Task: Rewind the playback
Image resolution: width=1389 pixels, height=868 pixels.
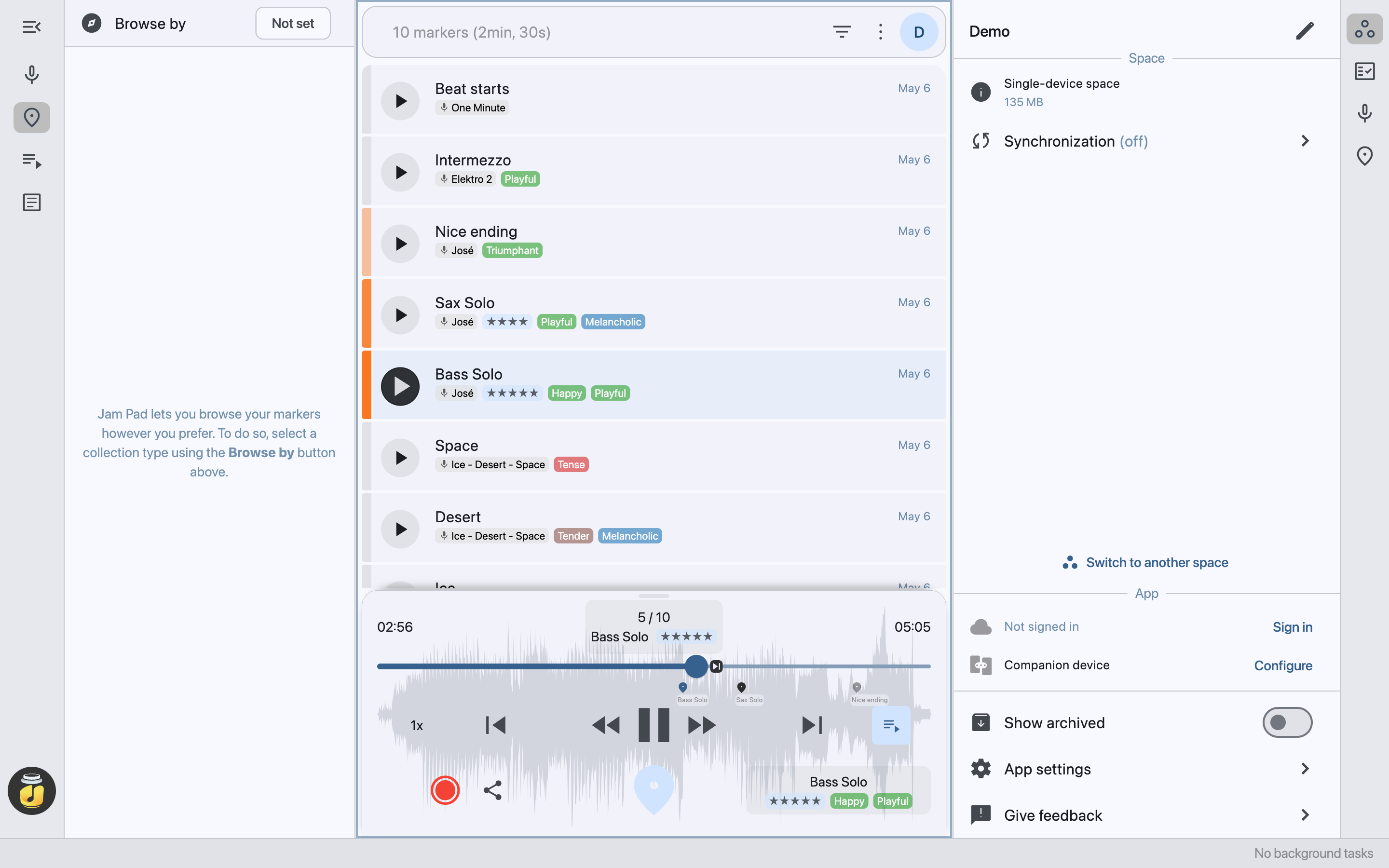Action: [606, 725]
